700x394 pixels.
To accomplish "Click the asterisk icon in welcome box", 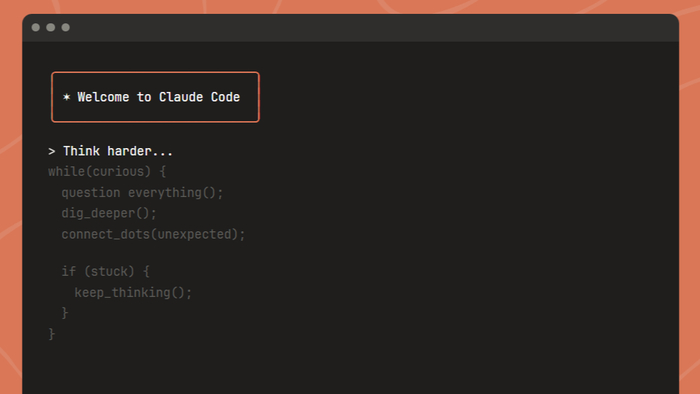I will [x=67, y=97].
